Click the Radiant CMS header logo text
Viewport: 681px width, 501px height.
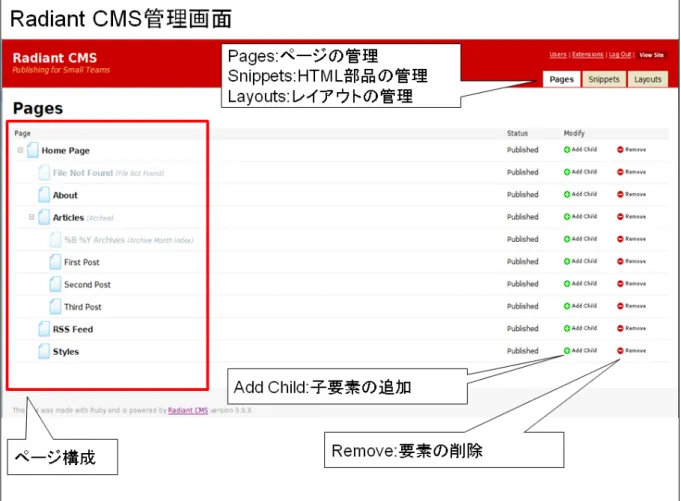(55, 58)
